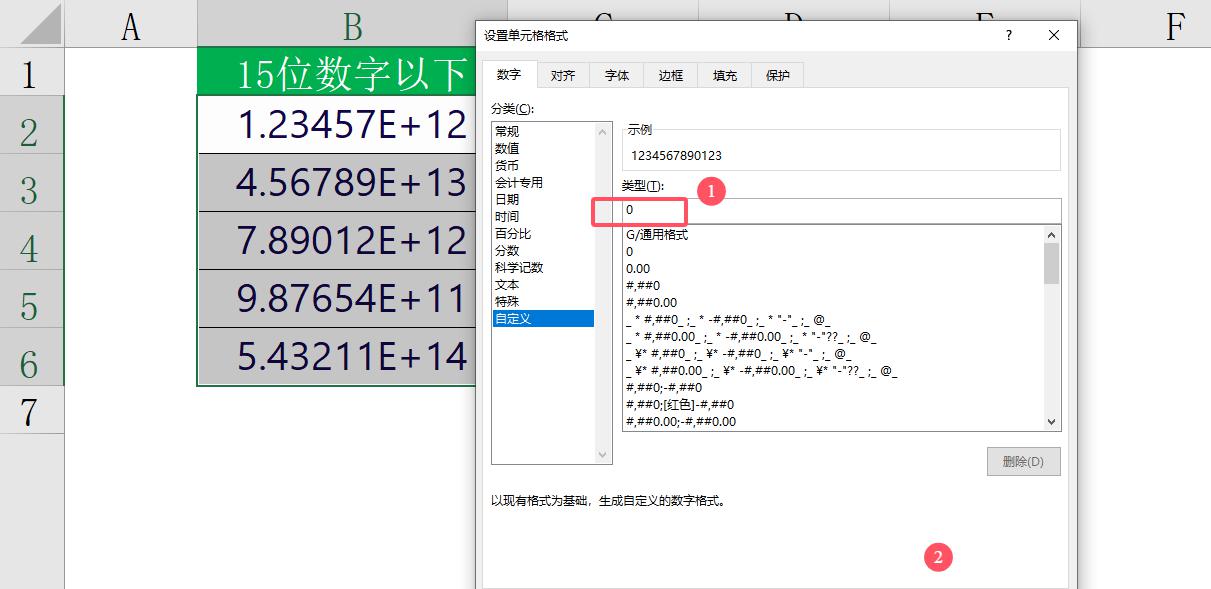Select cell with 4.56789E+13

[336, 182]
